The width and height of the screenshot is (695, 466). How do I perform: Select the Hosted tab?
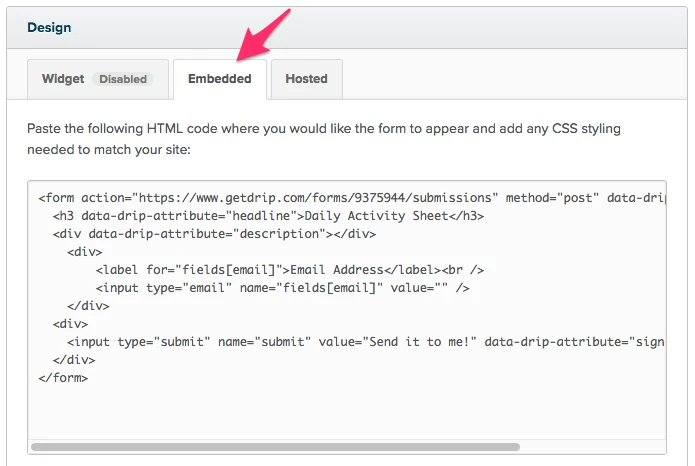pyautogui.click(x=307, y=79)
